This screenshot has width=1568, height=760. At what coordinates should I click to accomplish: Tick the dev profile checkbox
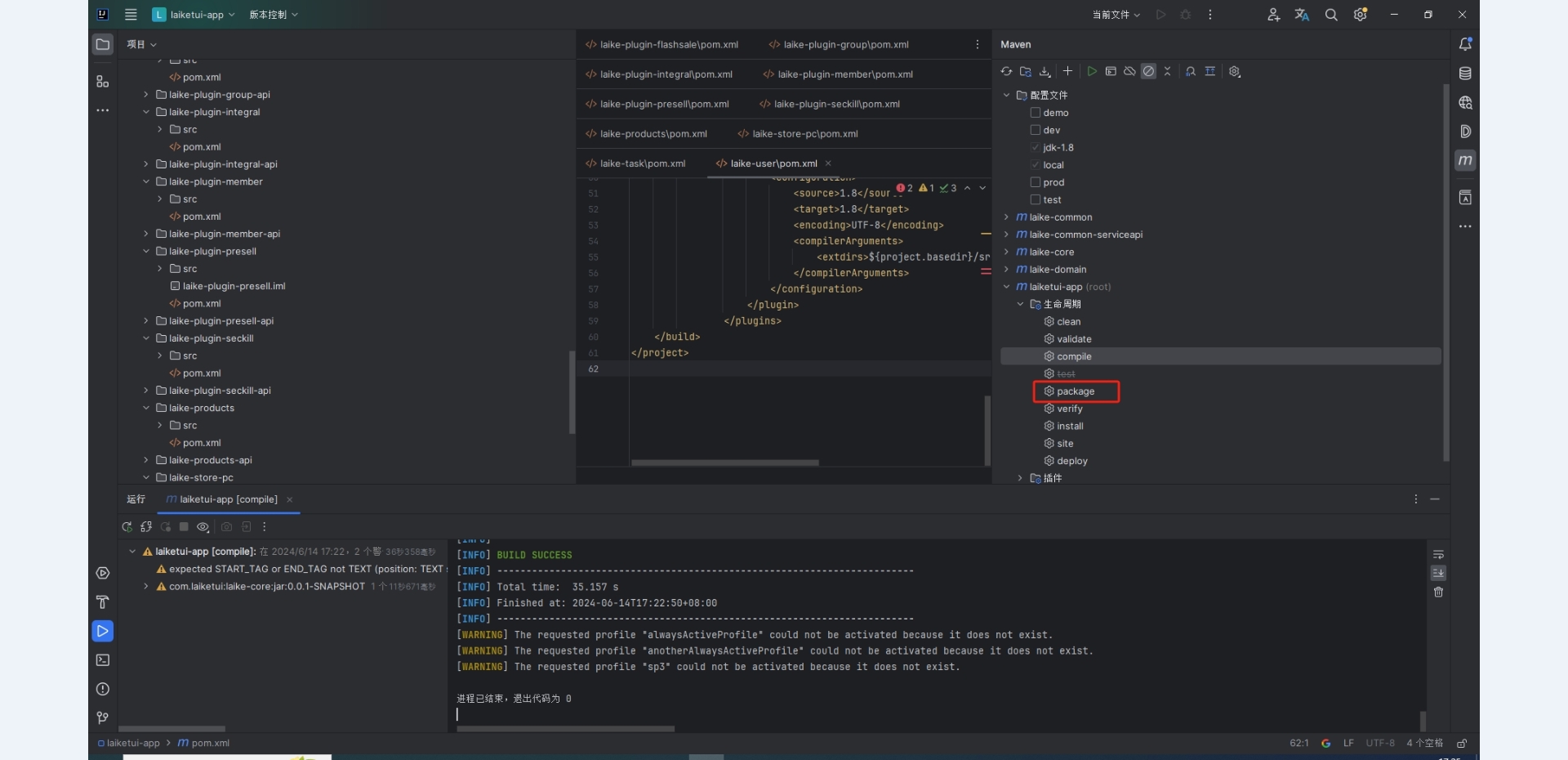click(x=1036, y=130)
